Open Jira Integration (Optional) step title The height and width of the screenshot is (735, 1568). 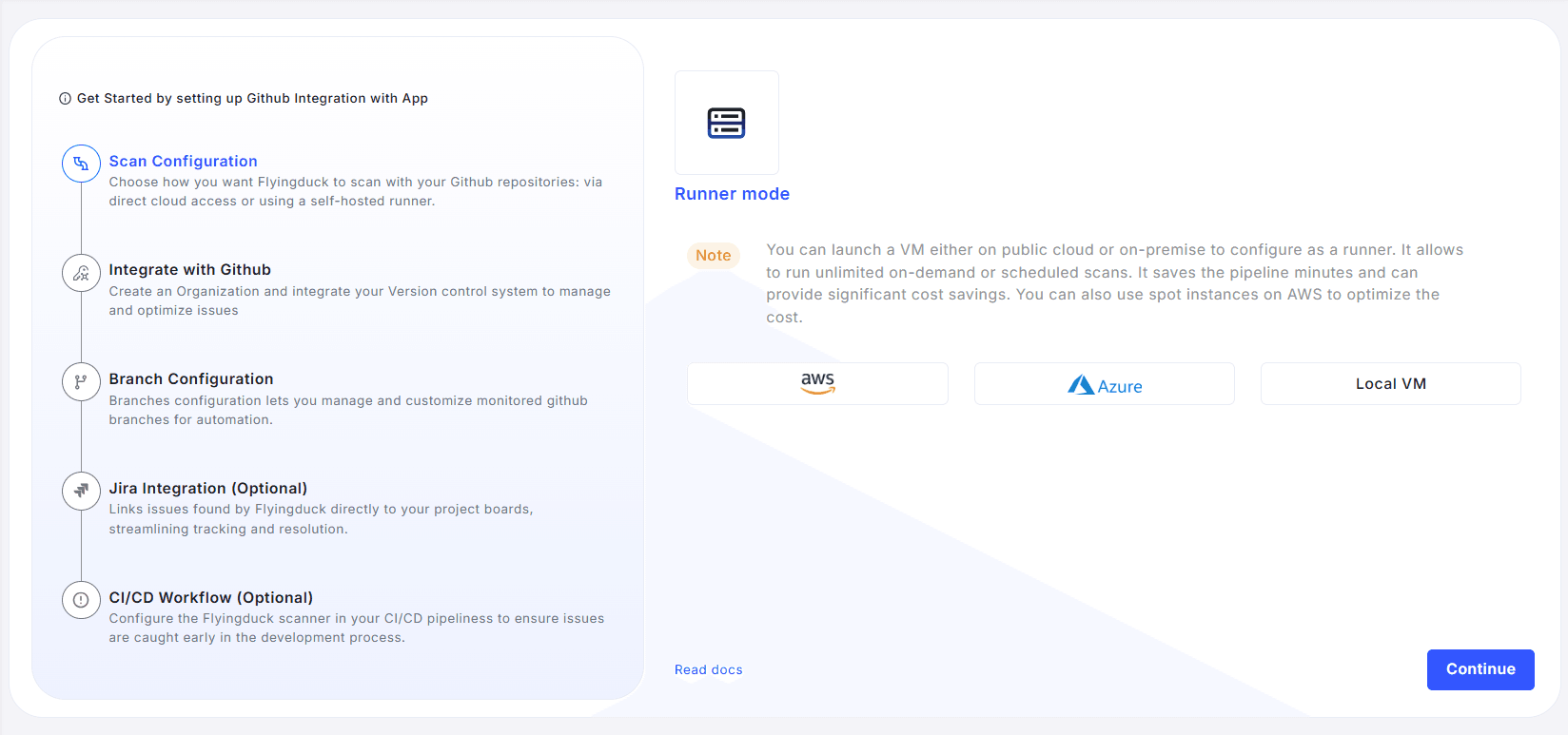pyautogui.click(x=207, y=489)
